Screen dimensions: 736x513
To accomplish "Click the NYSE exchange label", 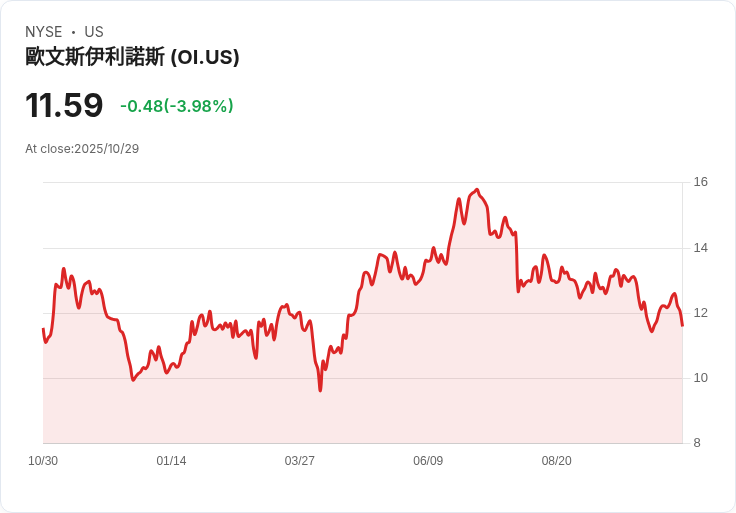I will [x=44, y=31].
